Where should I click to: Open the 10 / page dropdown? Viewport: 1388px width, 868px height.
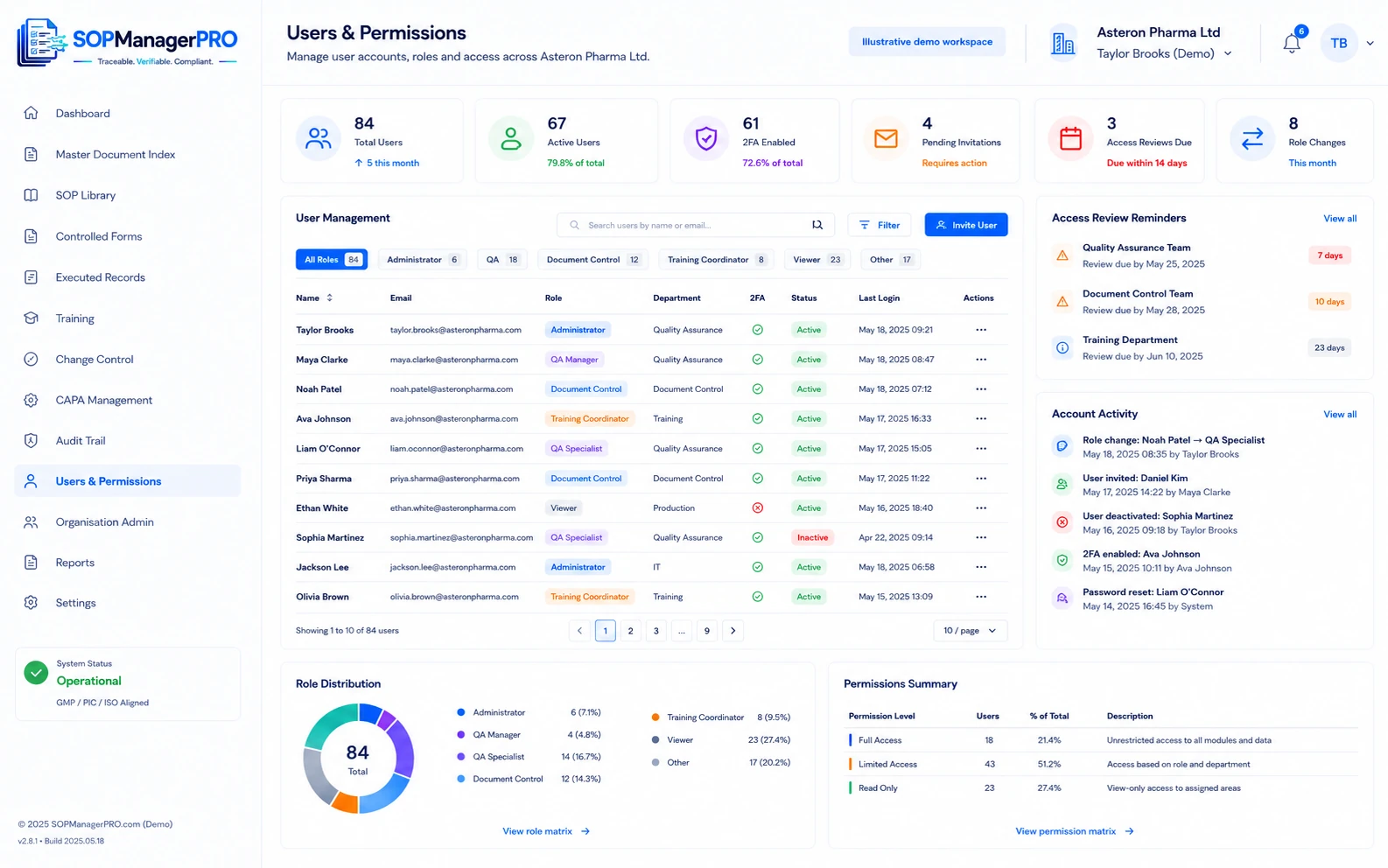[x=970, y=631]
